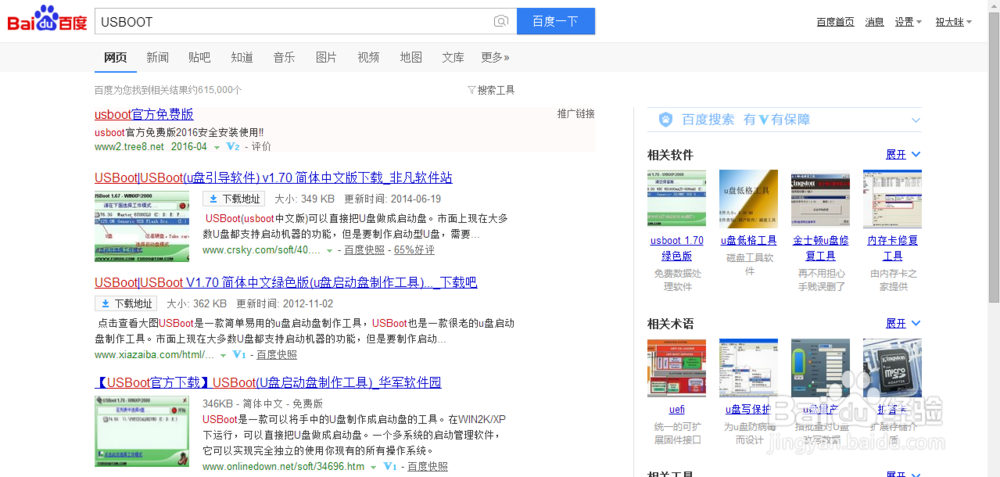Expand dropdown arrow next to tree8 2016-04

216,147
